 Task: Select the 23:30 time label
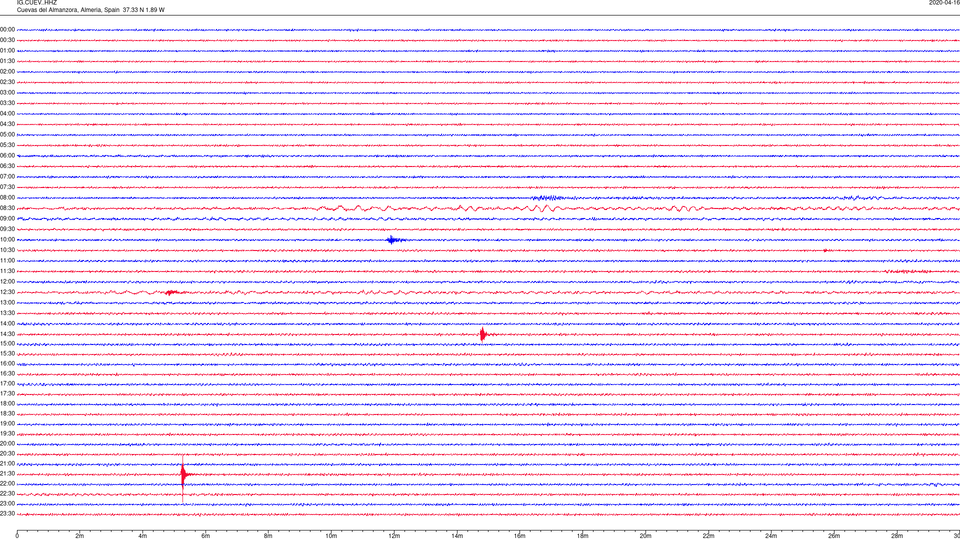click(x=7, y=514)
